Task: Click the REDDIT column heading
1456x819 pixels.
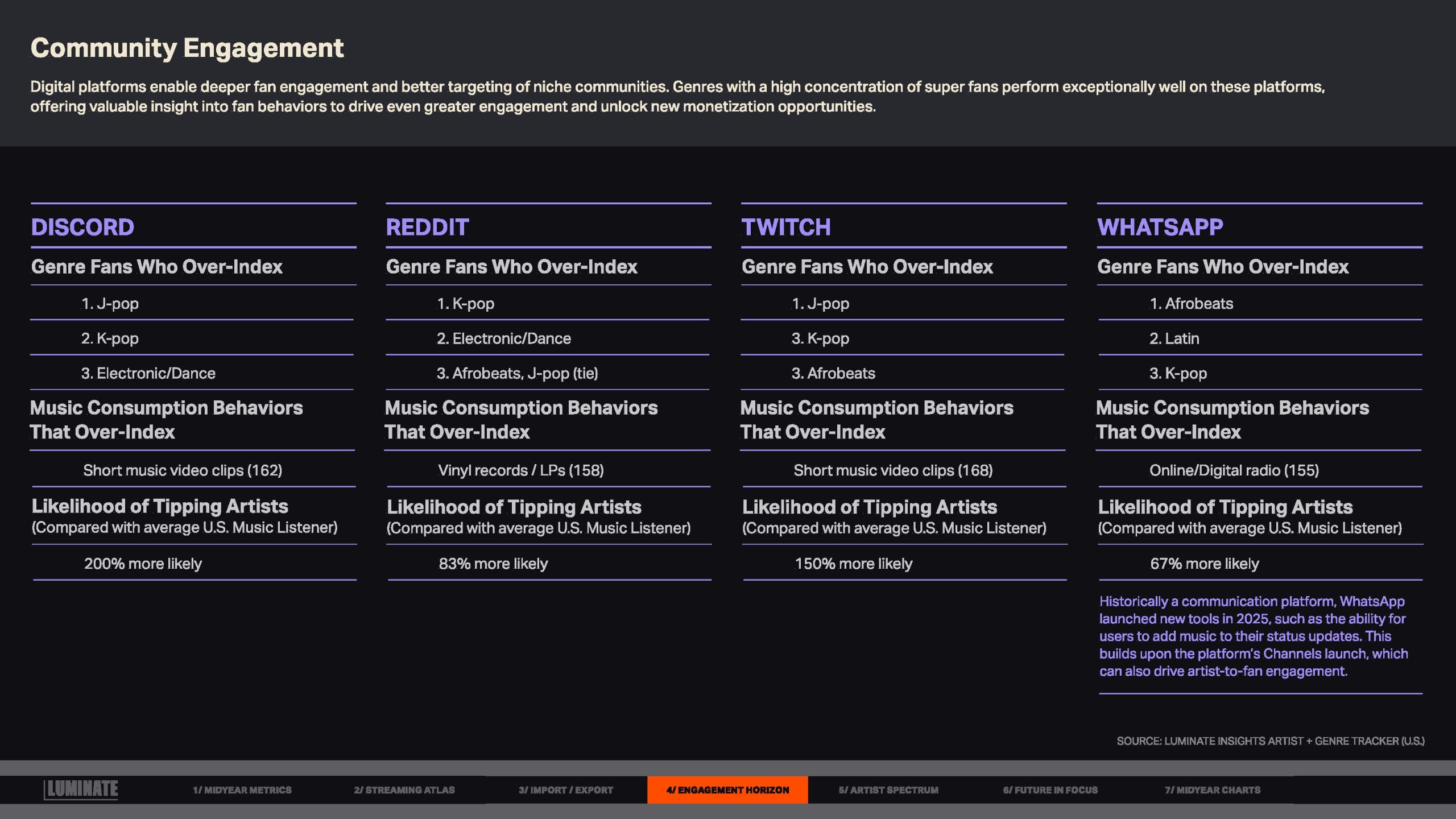Action: pos(427,227)
